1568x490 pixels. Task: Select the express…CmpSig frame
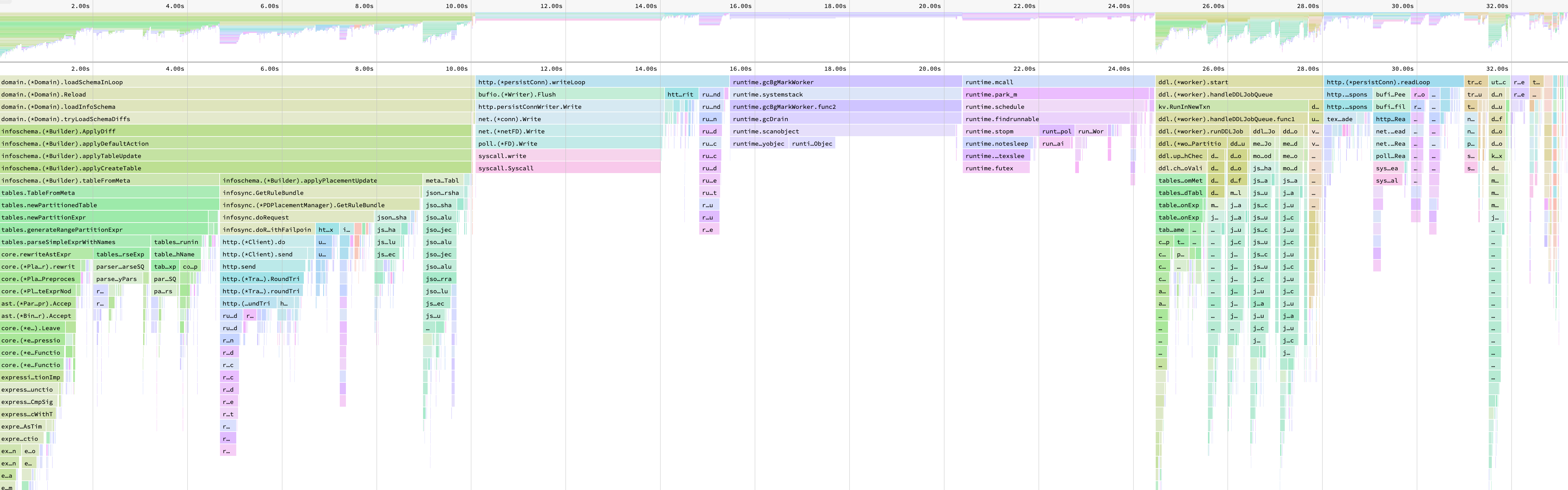(x=29, y=402)
